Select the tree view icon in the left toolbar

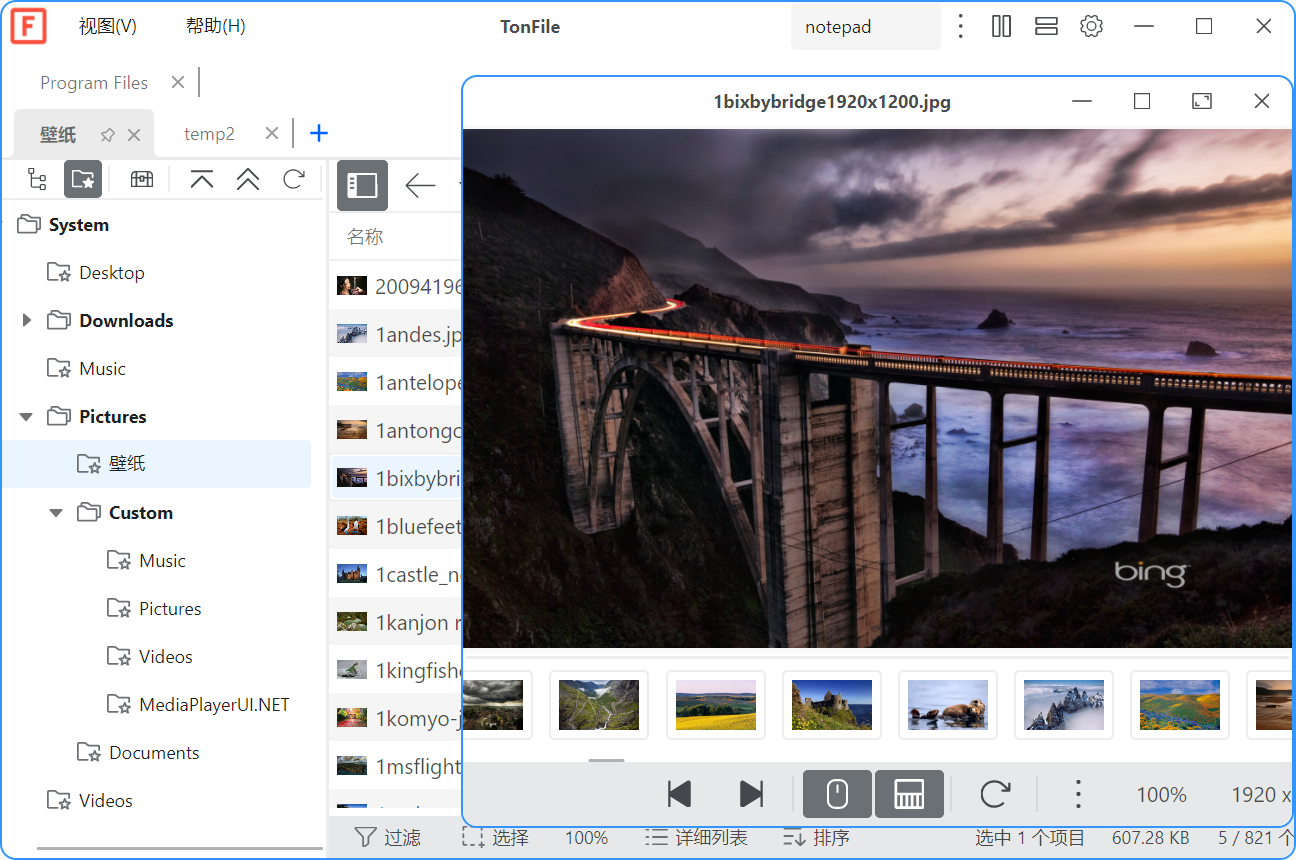tap(37, 179)
